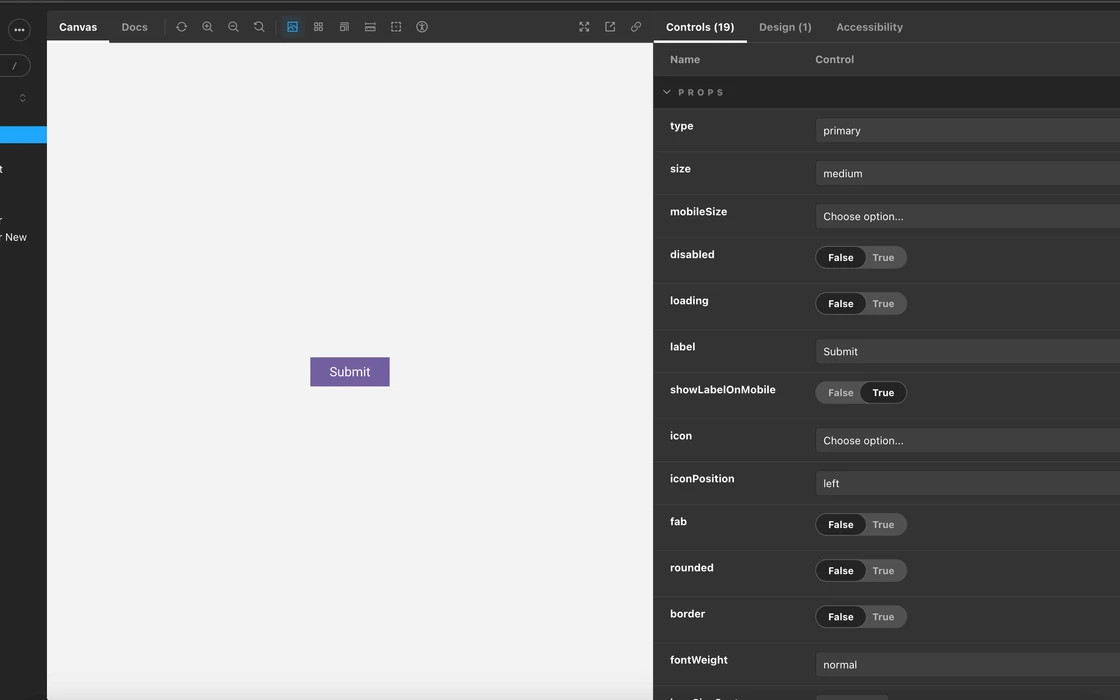Enable the measure tool icon

pyautogui.click(x=370, y=27)
